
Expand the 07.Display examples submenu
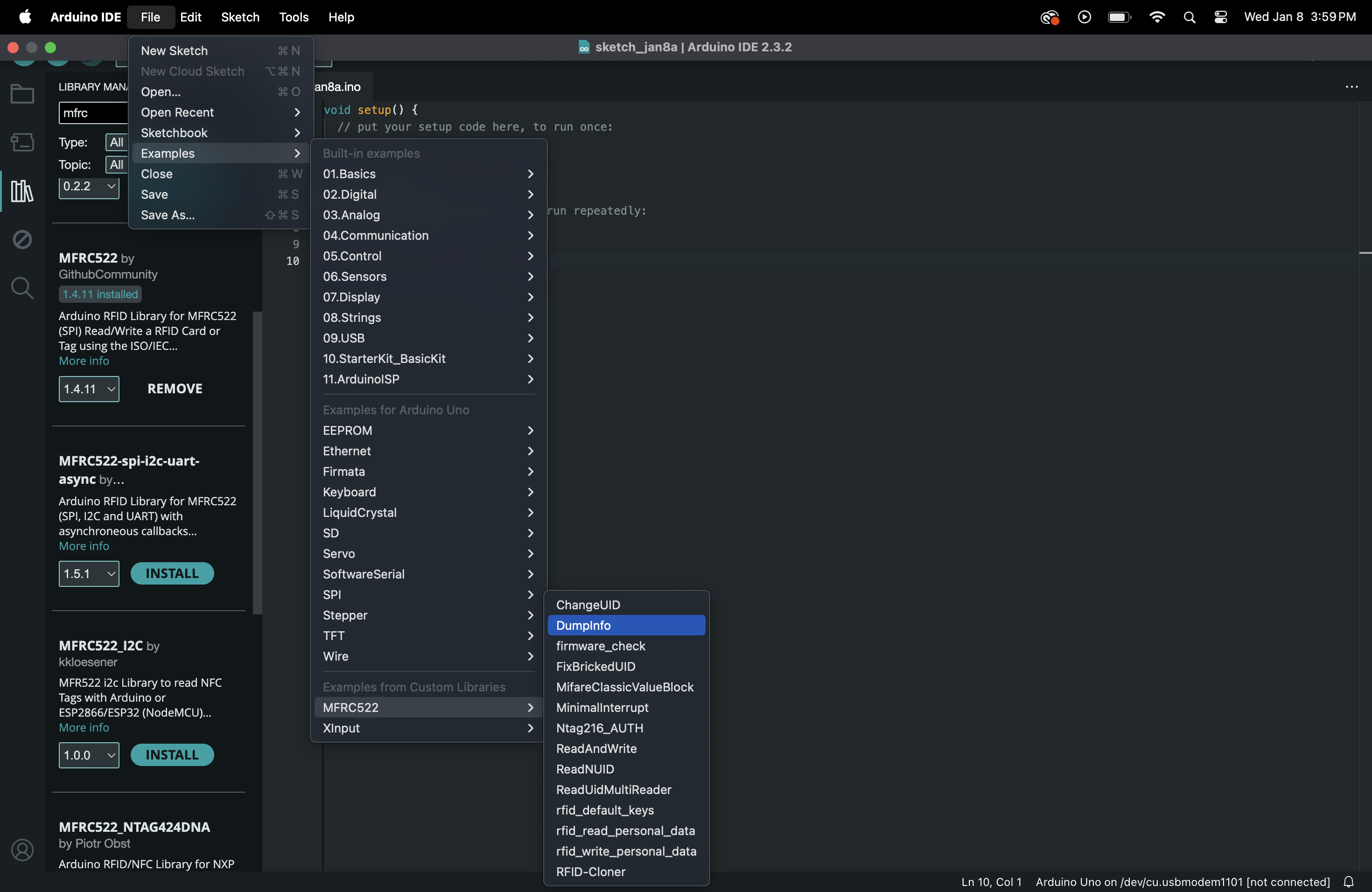pos(428,297)
